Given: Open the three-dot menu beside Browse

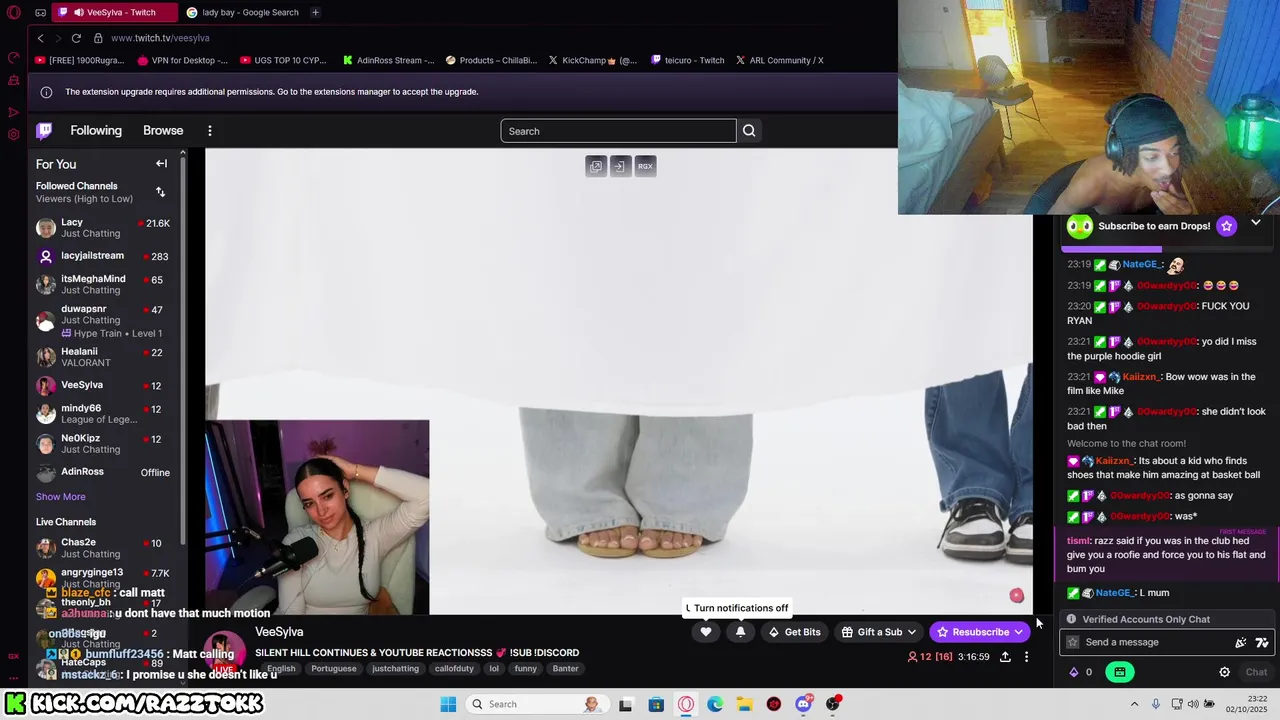Looking at the screenshot, I should [210, 131].
